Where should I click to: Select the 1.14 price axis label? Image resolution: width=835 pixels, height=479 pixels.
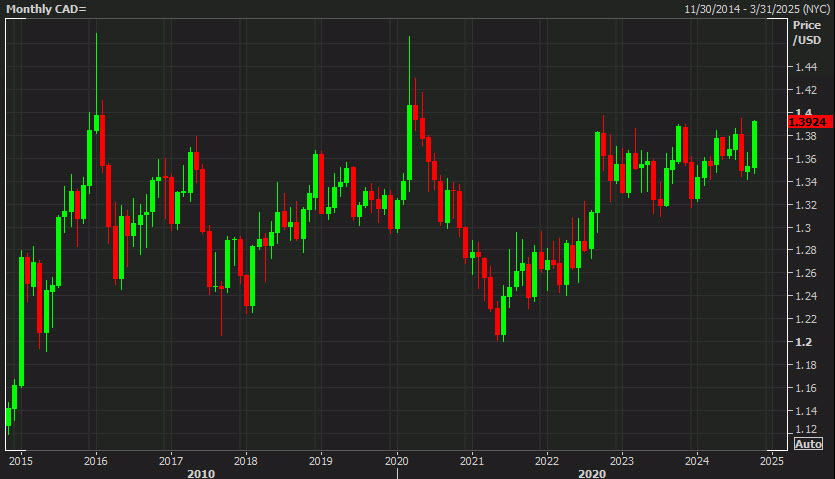tap(806, 411)
